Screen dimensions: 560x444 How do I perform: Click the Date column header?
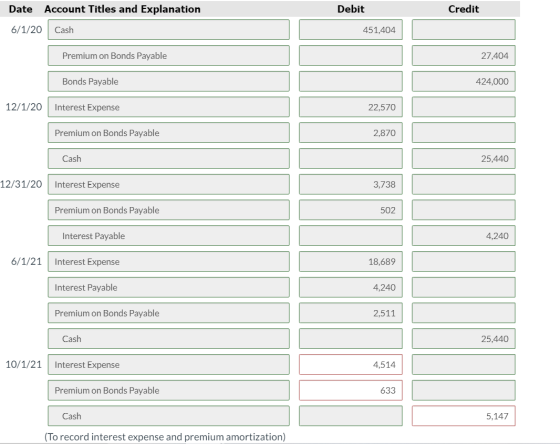[x=20, y=9]
